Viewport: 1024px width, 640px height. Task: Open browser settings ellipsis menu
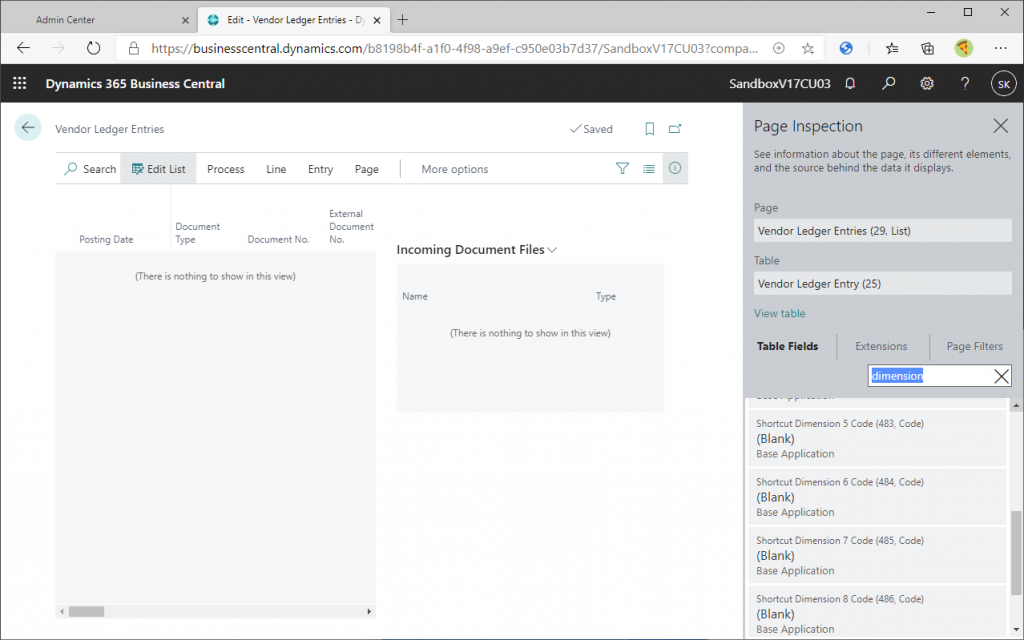click(1000, 48)
